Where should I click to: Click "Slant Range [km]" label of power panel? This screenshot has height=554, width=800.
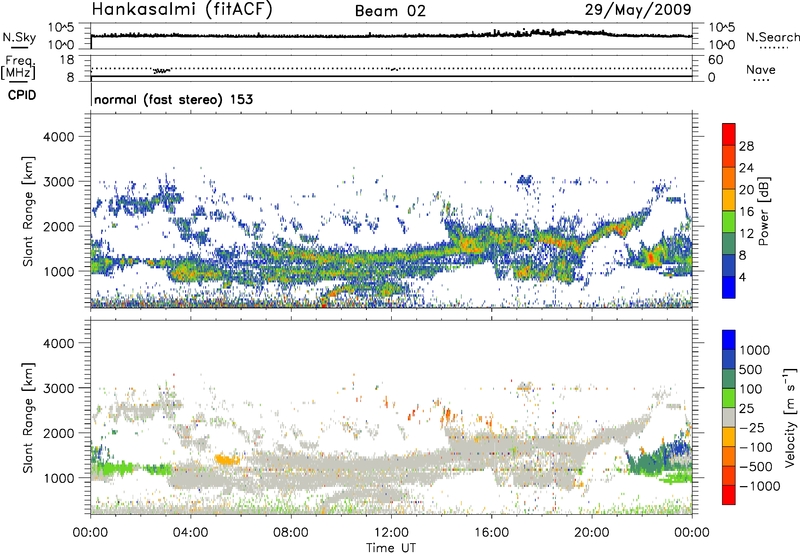28,211
